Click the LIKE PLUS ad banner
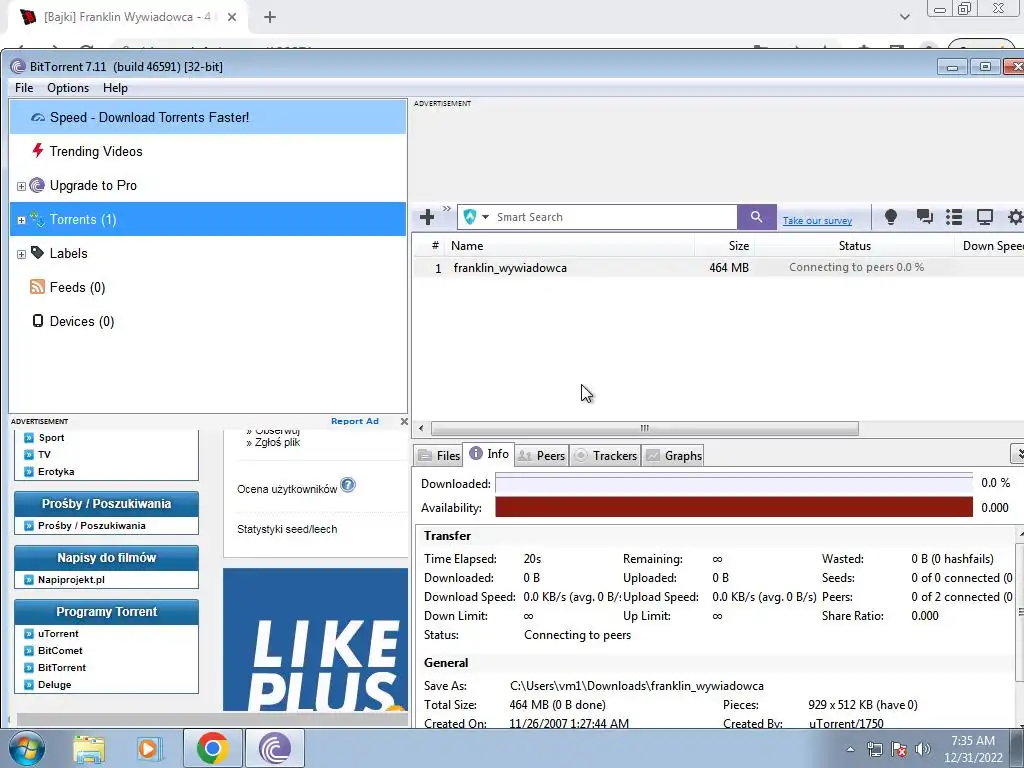The height and width of the screenshot is (768, 1024). coord(315,639)
